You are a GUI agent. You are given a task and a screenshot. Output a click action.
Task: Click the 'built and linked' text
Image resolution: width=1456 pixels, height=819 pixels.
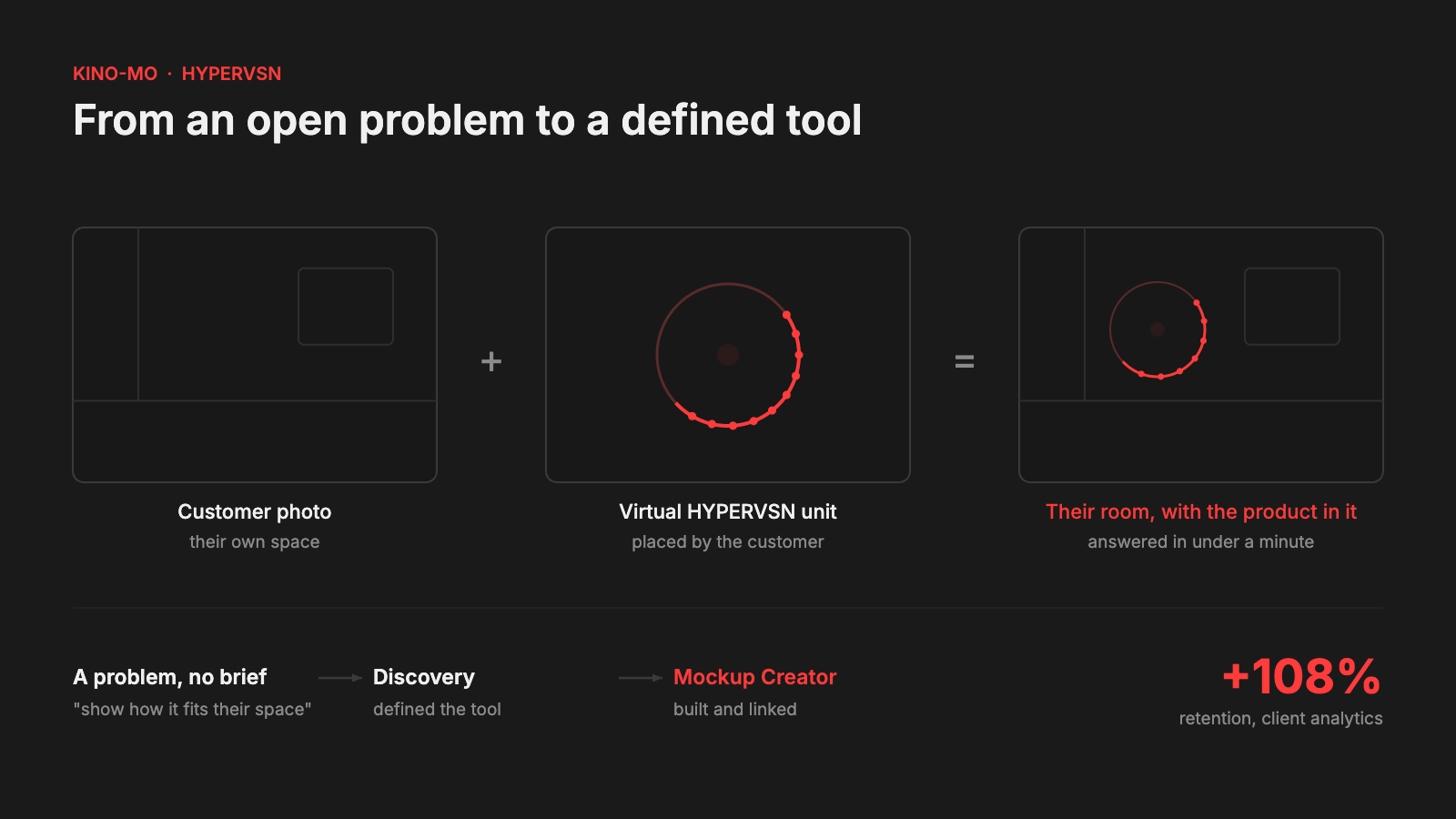click(735, 709)
